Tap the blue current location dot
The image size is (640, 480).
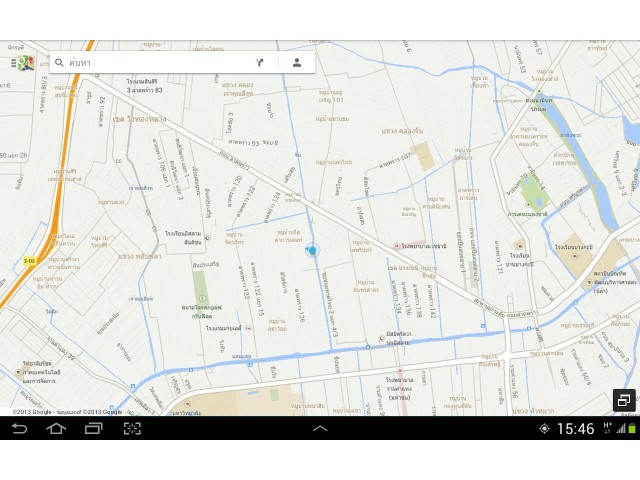click(x=312, y=250)
